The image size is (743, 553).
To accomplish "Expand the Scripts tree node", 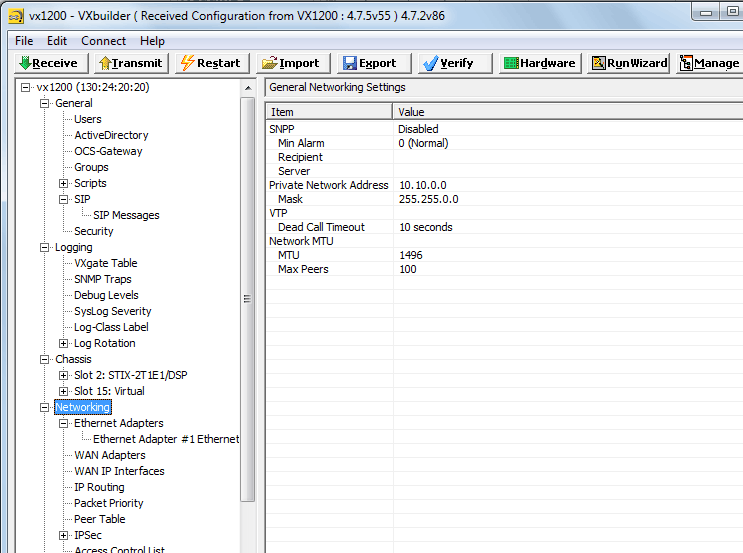I will 64,183.
